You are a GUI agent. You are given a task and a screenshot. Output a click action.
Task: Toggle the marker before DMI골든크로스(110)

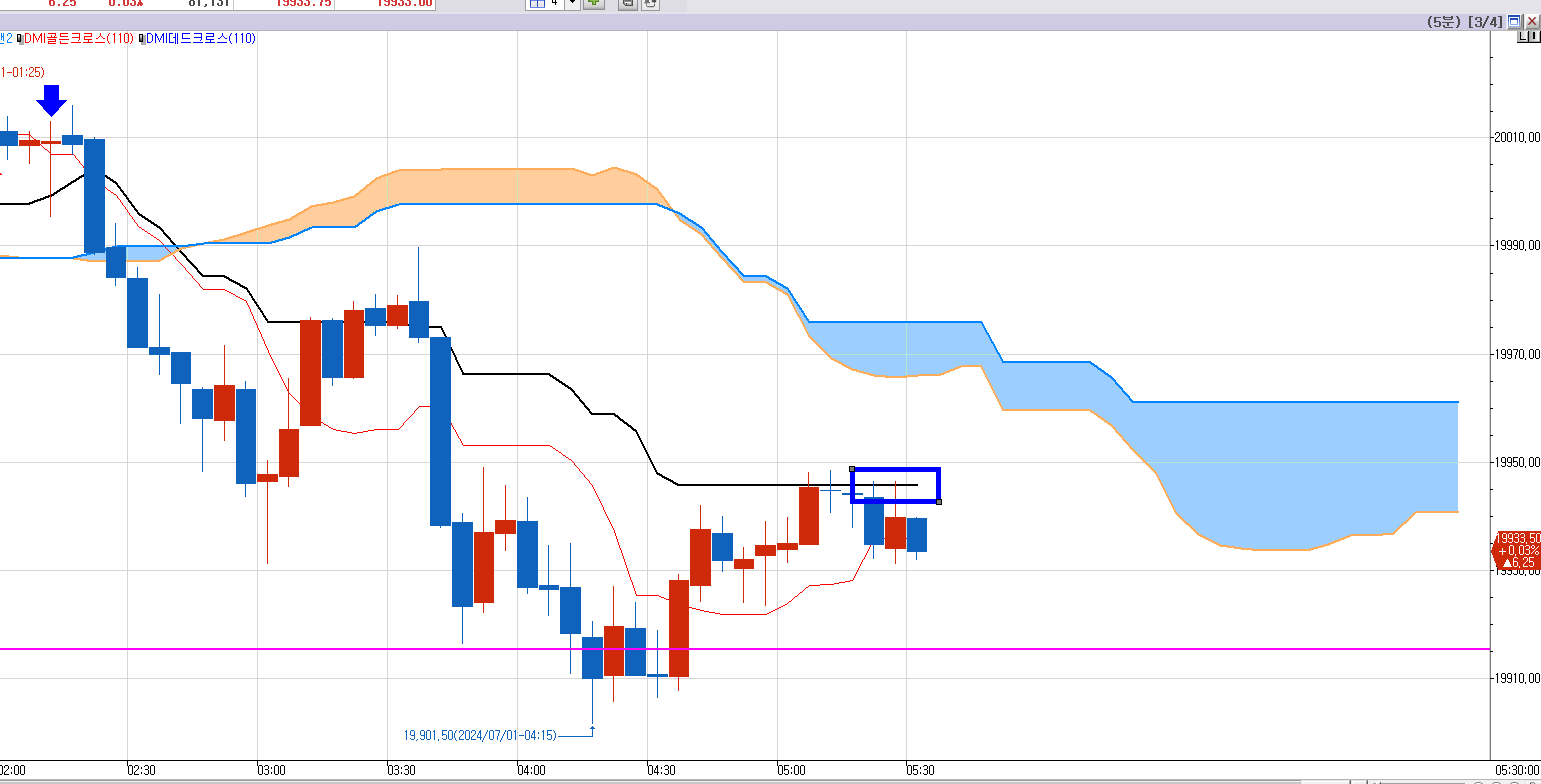coord(20,39)
